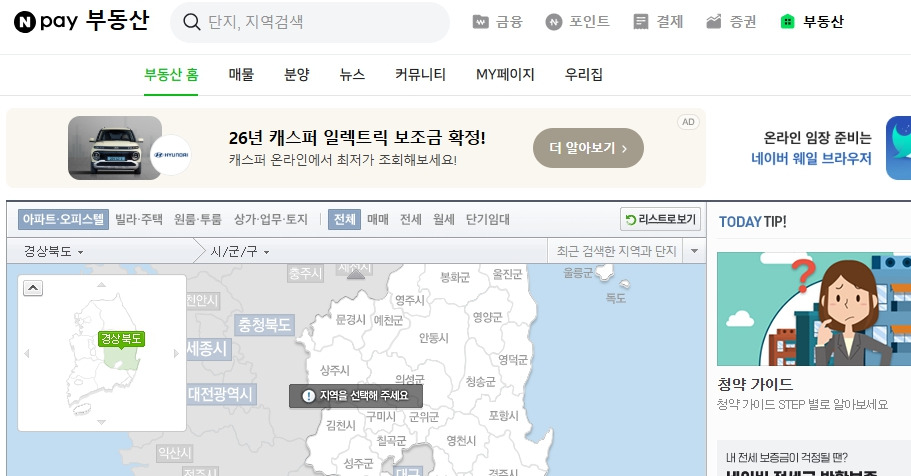911x476 pixels.
Task: Select 울진군 on the map
Action: tap(507, 274)
